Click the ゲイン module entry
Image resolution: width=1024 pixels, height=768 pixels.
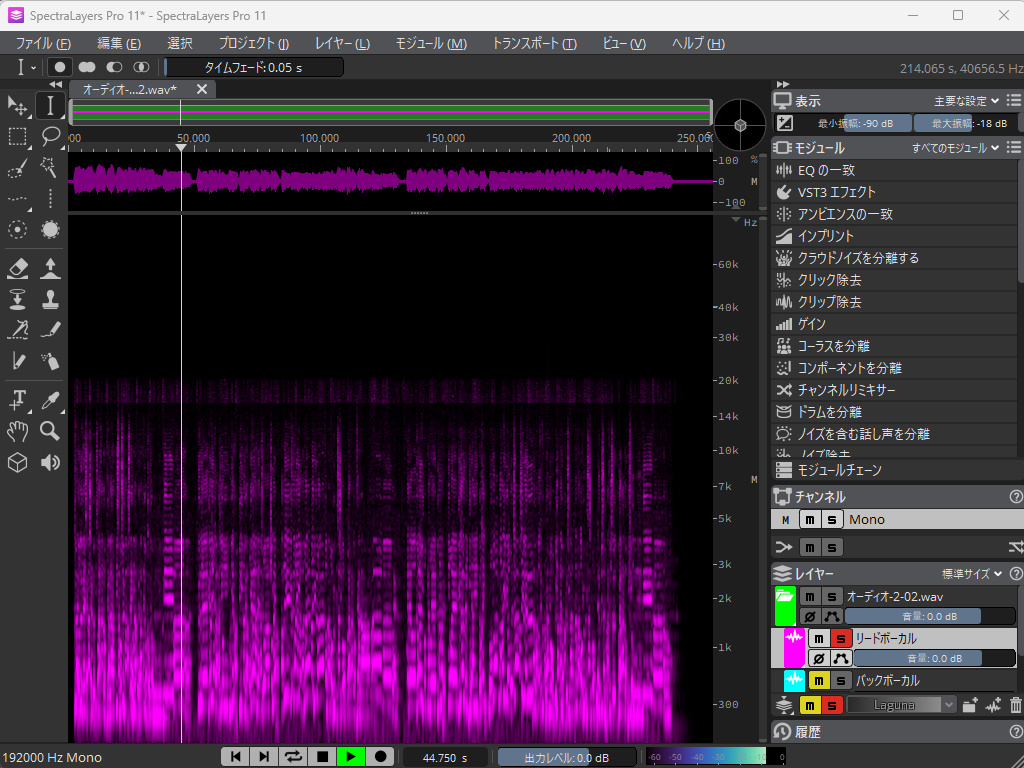coord(811,324)
